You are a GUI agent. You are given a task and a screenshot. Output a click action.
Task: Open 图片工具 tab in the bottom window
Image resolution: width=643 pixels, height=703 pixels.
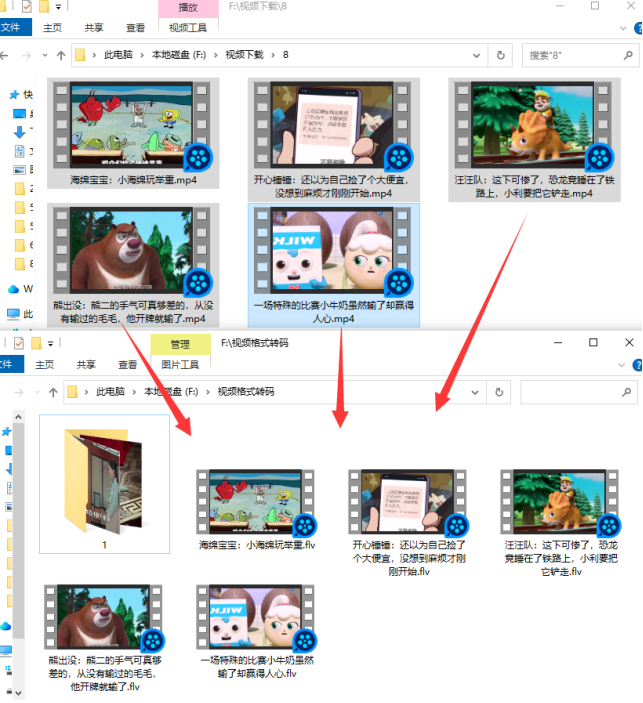[x=180, y=365]
